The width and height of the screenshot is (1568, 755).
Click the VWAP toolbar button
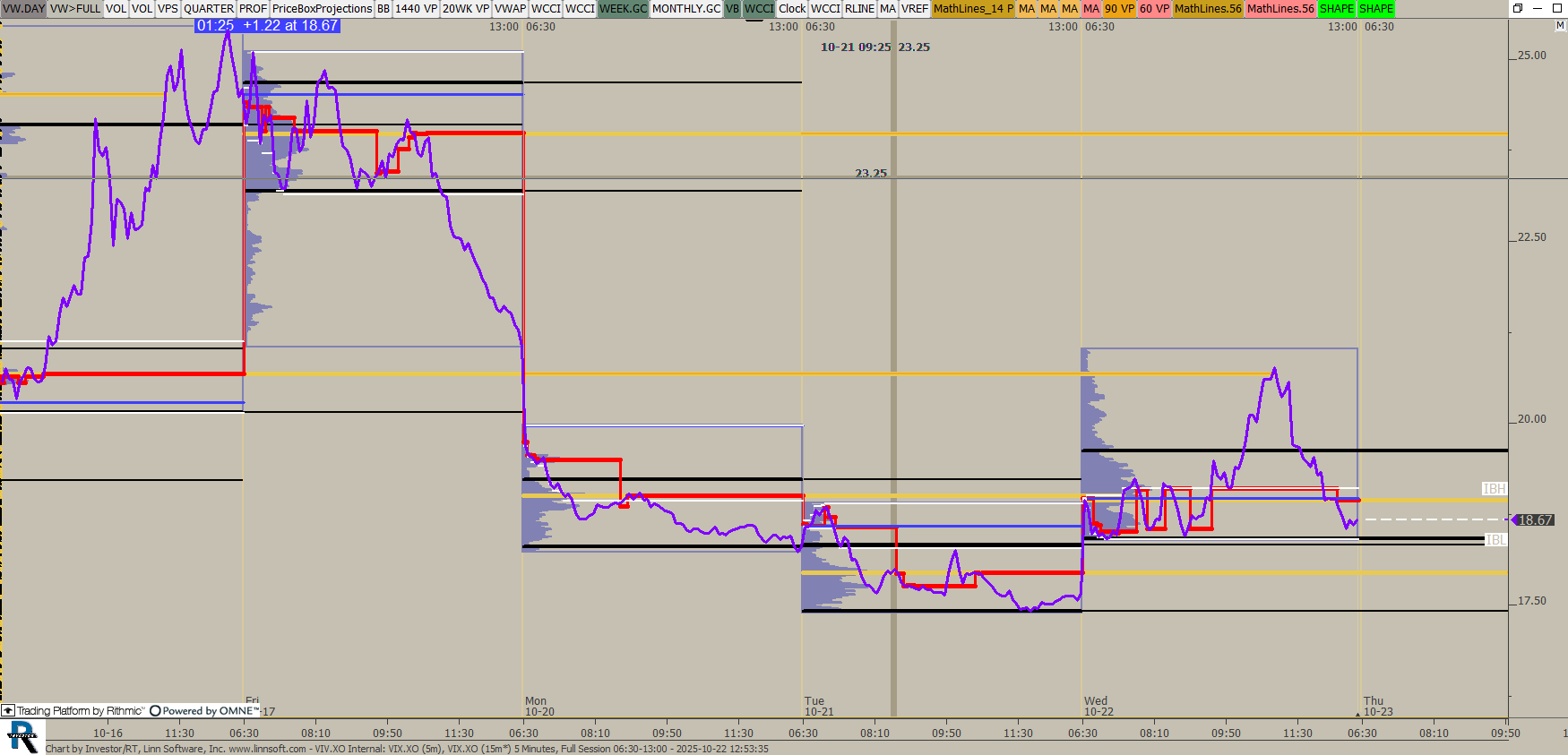pos(510,8)
